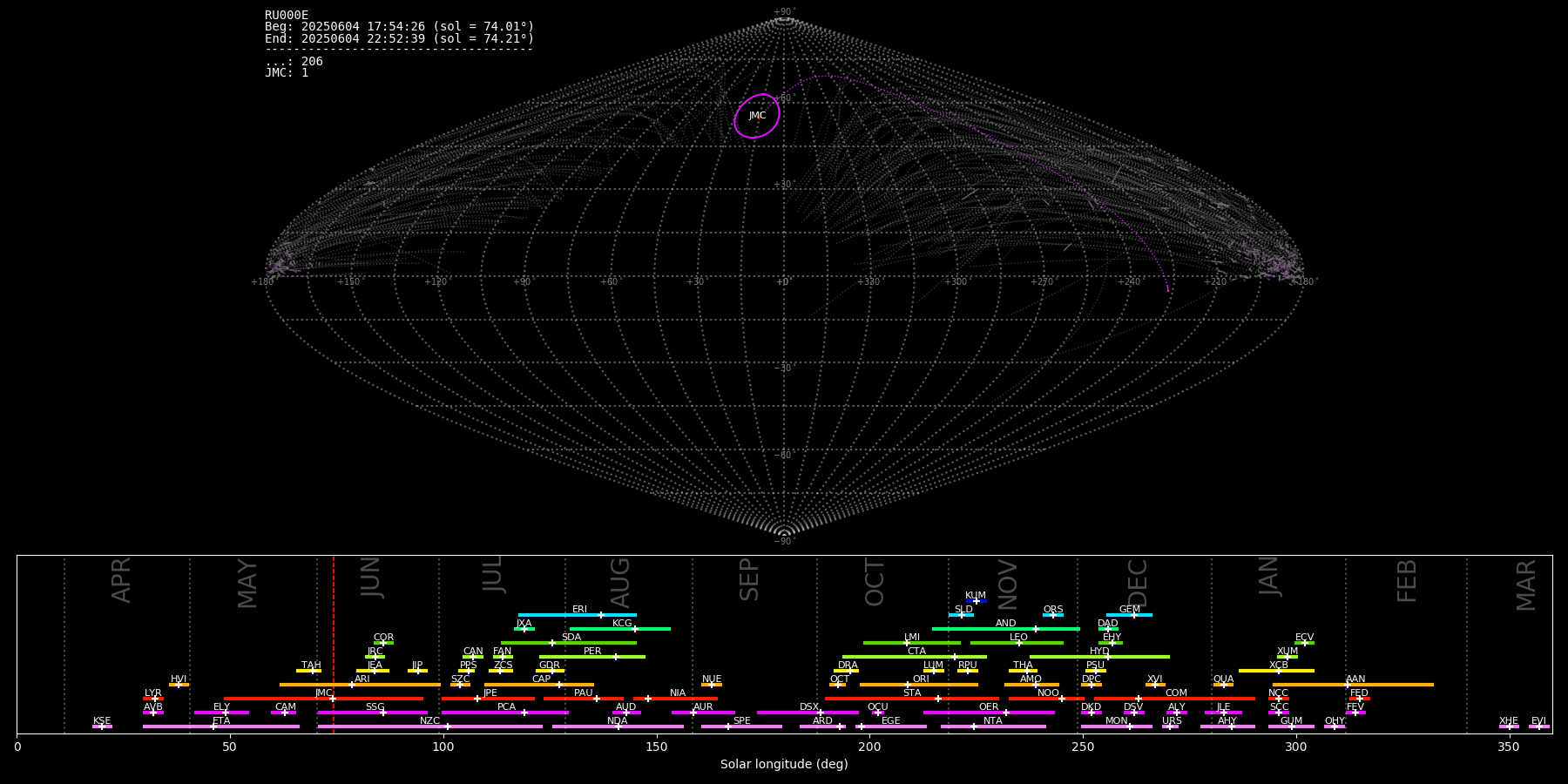Viewport: 1568px width, 784px height.
Task: Click the JUN month label
Action: (x=370, y=578)
